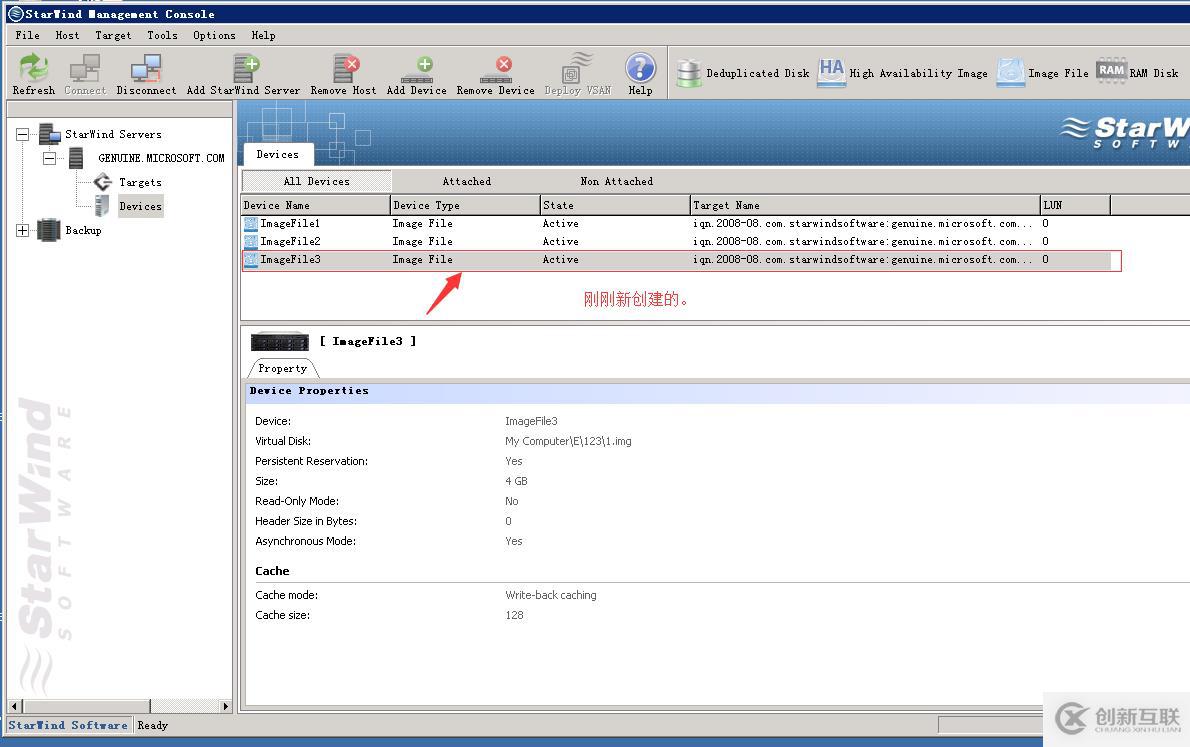Open the Property tab
The image size is (1190, 747).
pyautogui.click(x=283, y=368)
